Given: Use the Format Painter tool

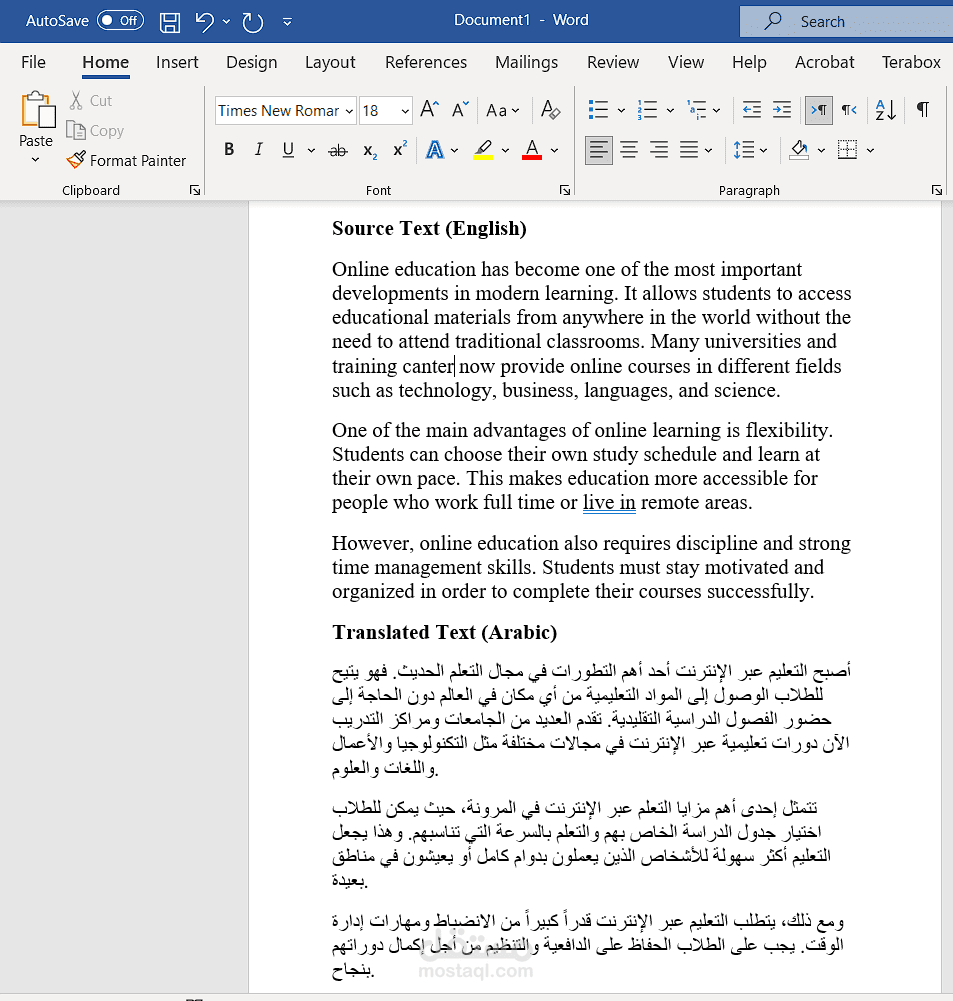Looking at the screenshot, I should click(126, 160).
